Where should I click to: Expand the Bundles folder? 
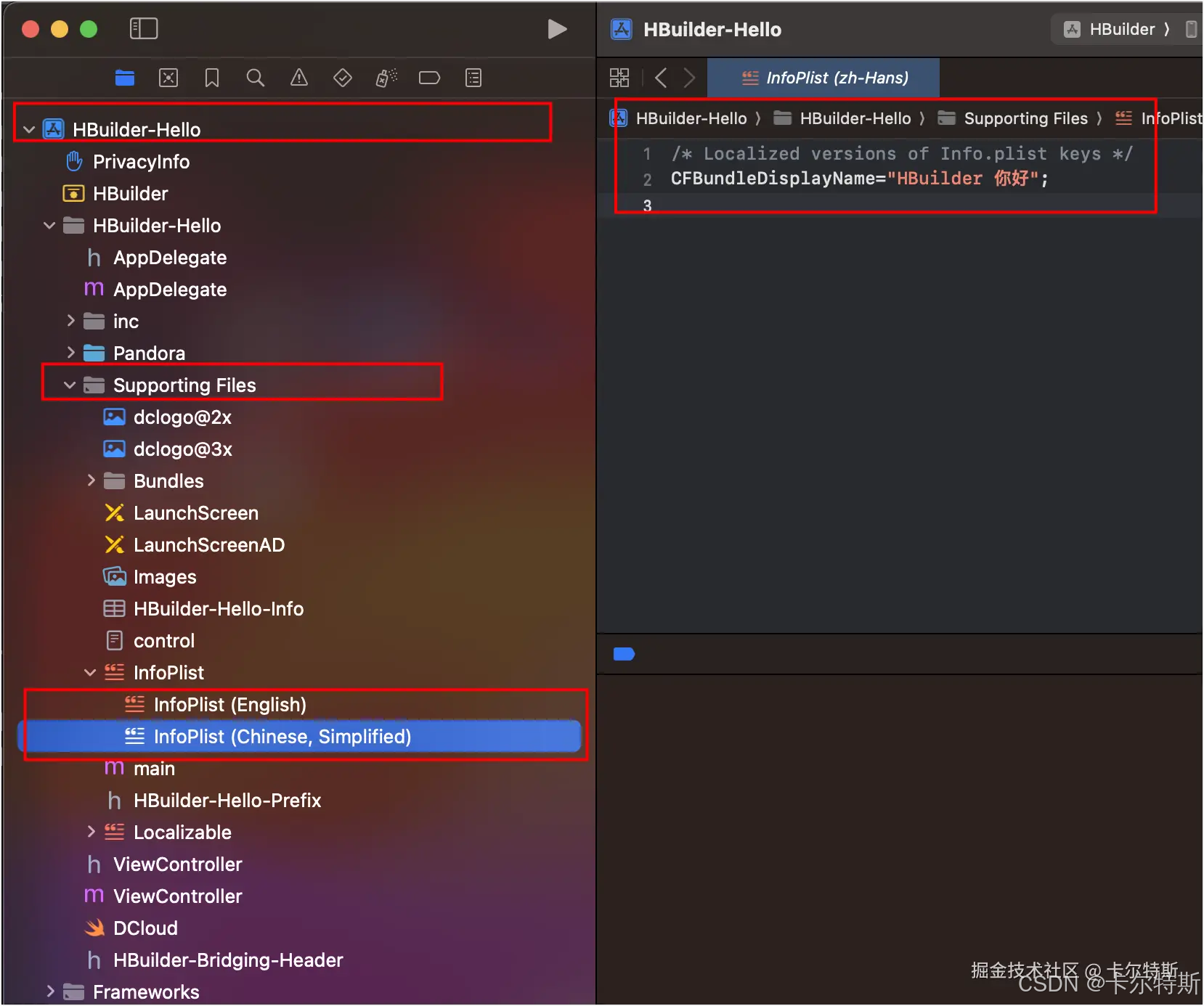[x=91, y=480]
